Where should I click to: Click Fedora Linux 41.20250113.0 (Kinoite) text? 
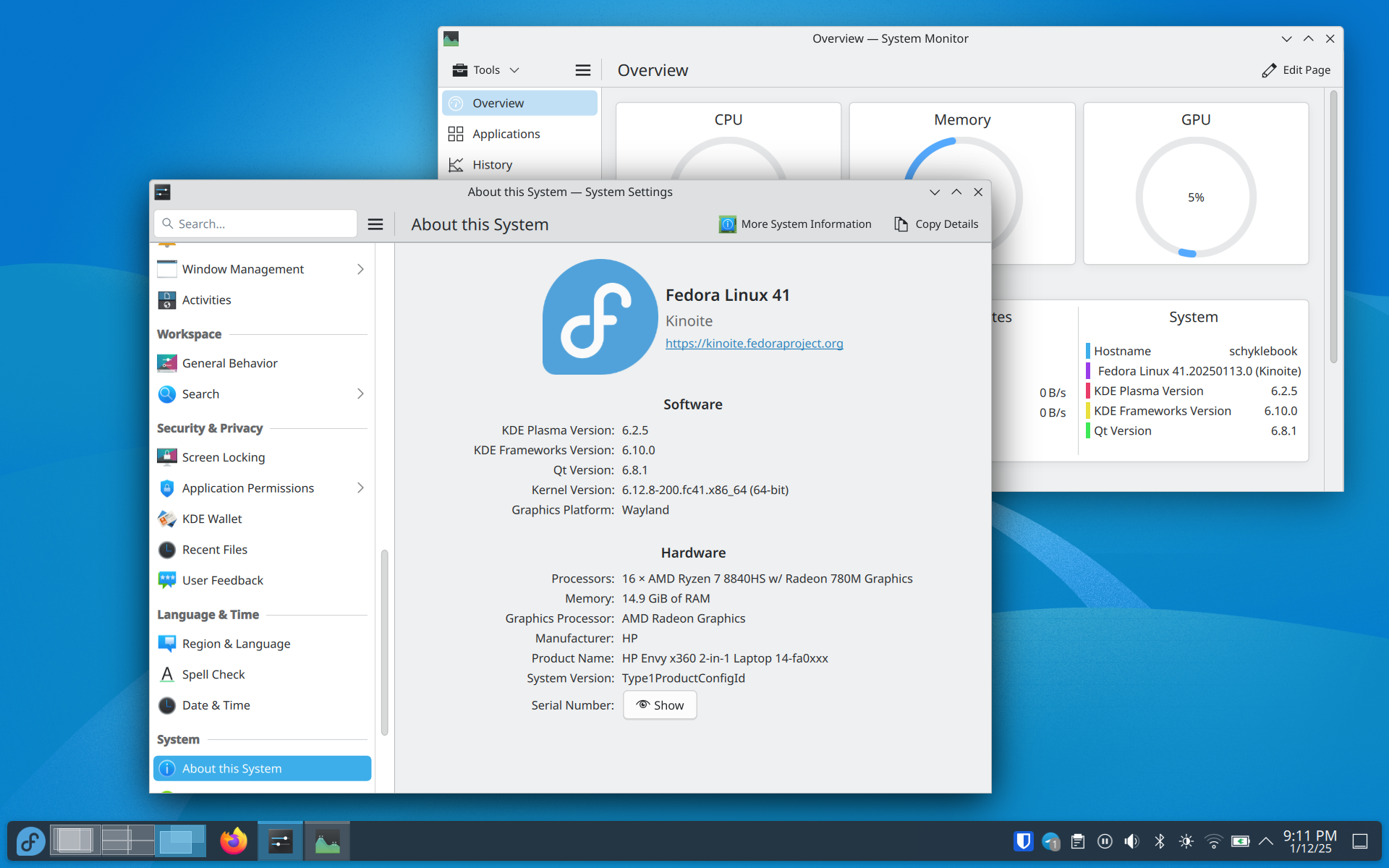(x=1199, y=371)
